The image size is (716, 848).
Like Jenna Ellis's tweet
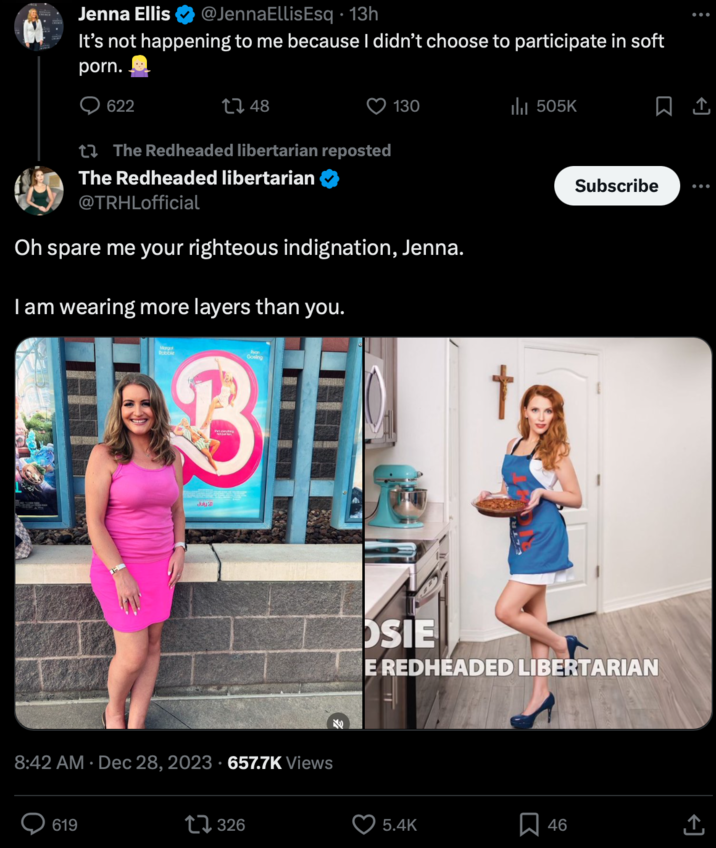(376, 106)
